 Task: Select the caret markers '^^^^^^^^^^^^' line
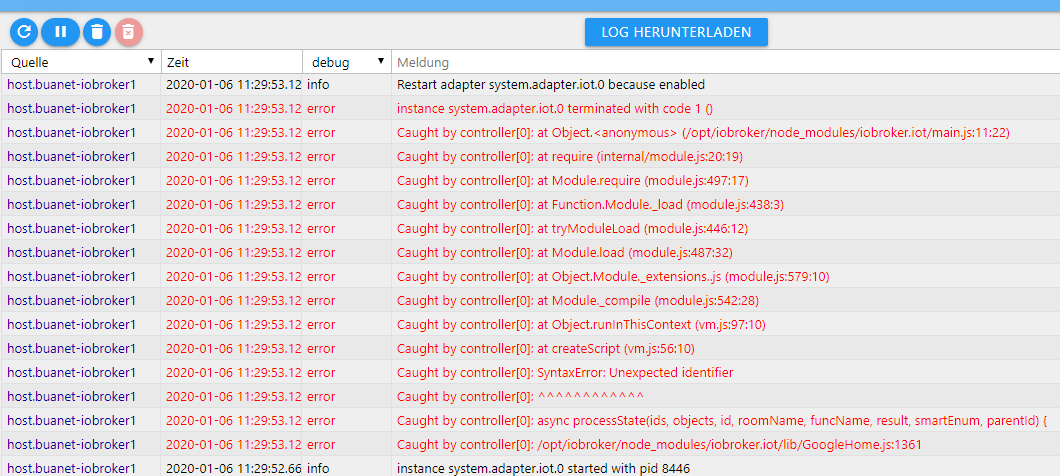[521, 396]
